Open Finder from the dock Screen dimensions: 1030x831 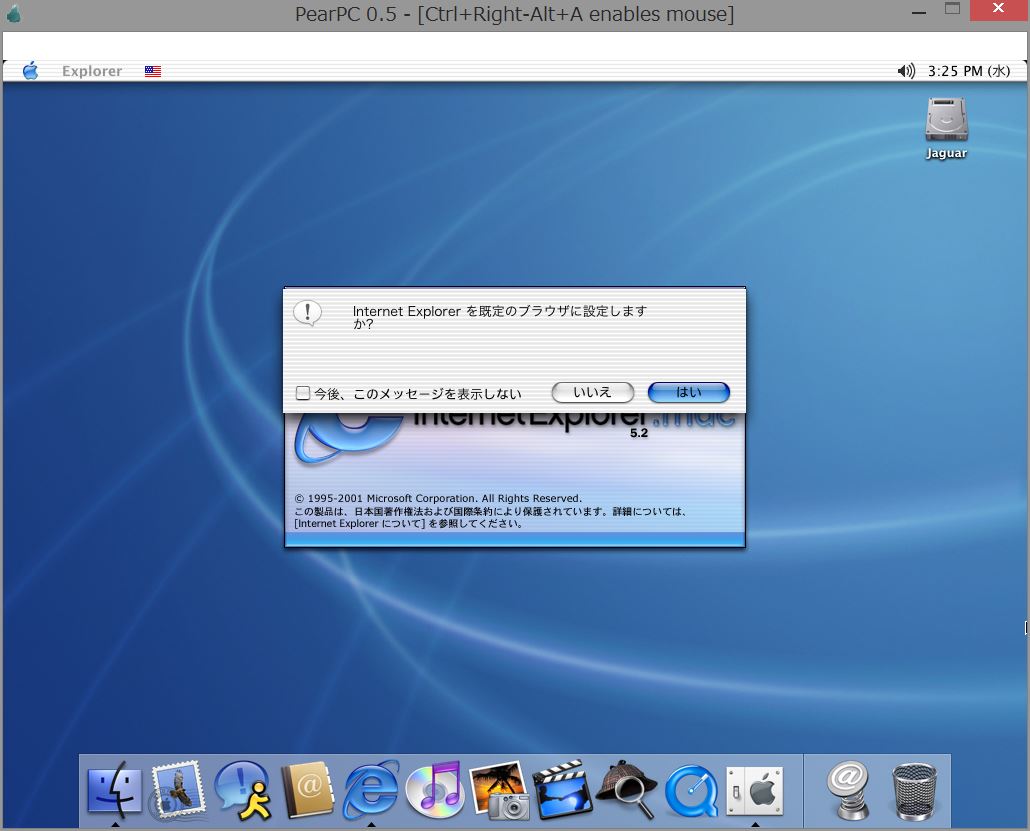[x=115, y=790]
